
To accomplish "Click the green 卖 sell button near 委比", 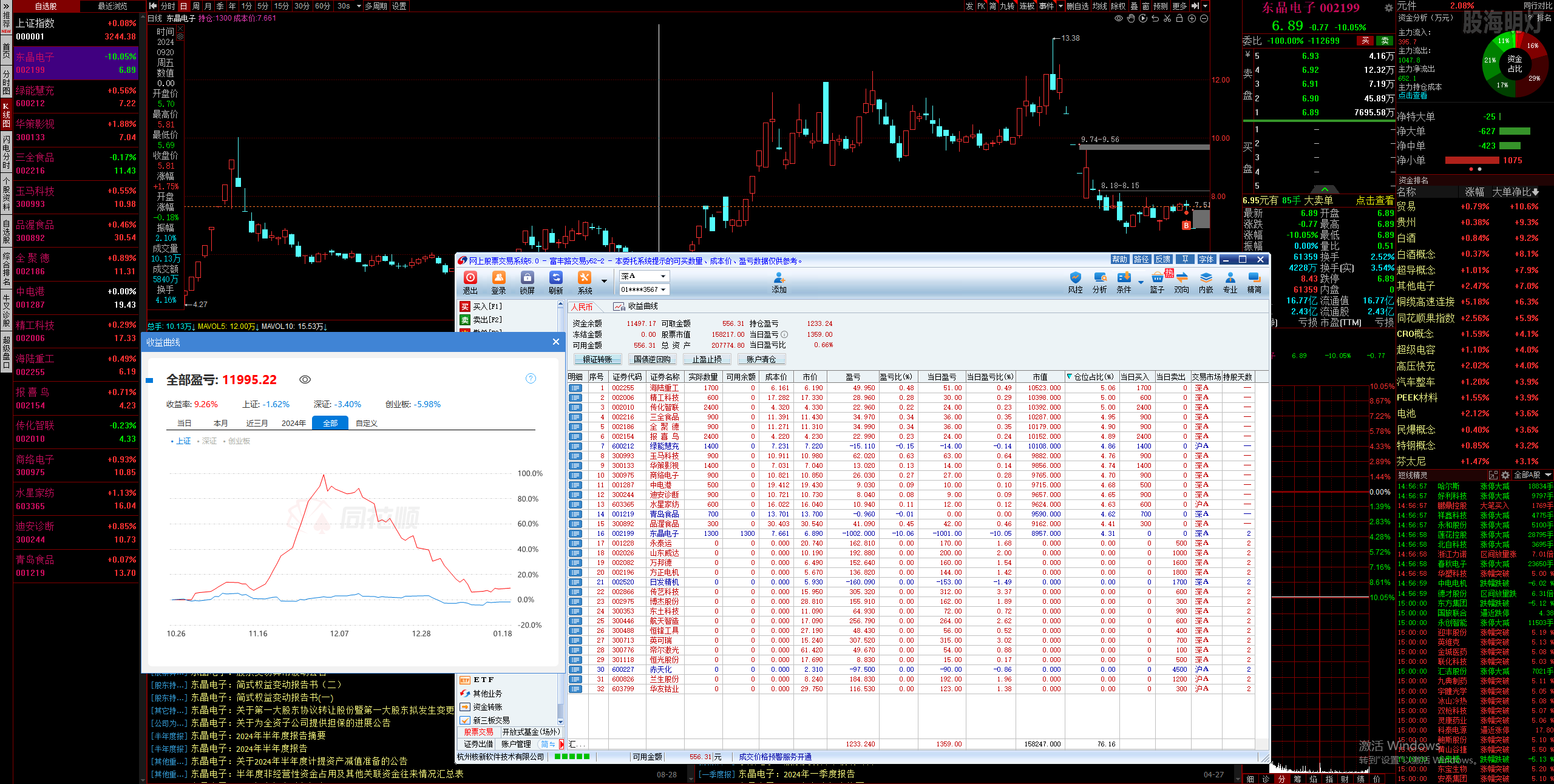I will tap(1385, 41).
